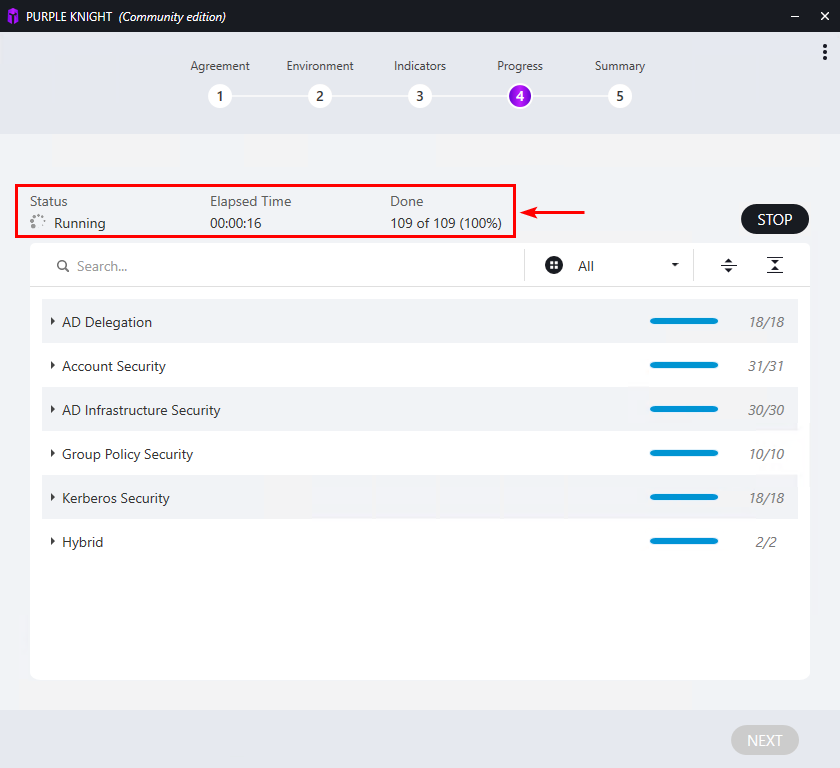Click the AD Delegation progress bar
Image resolution: width=840 pixels, height=768 pixels.
click(x=684, y=322)
